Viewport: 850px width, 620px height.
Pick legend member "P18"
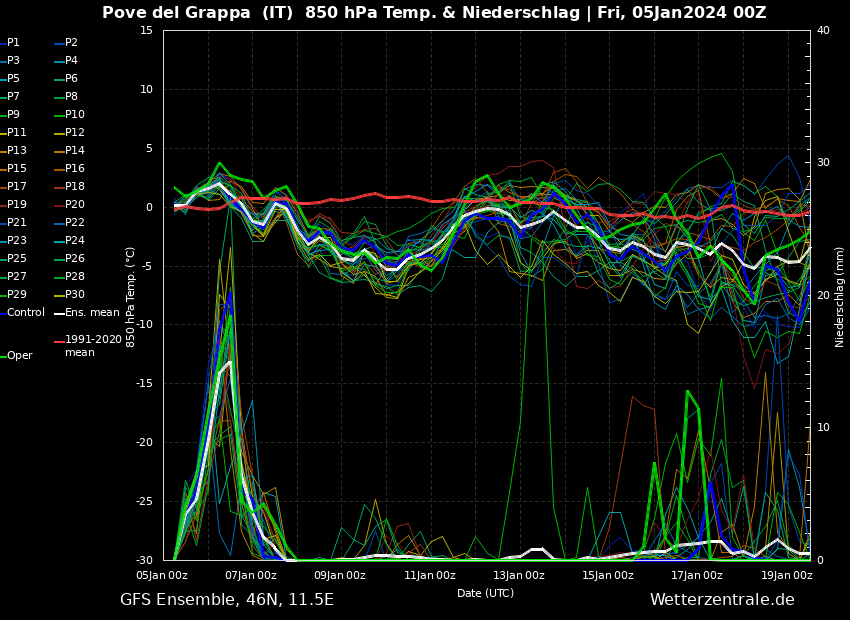pos(69,186)
